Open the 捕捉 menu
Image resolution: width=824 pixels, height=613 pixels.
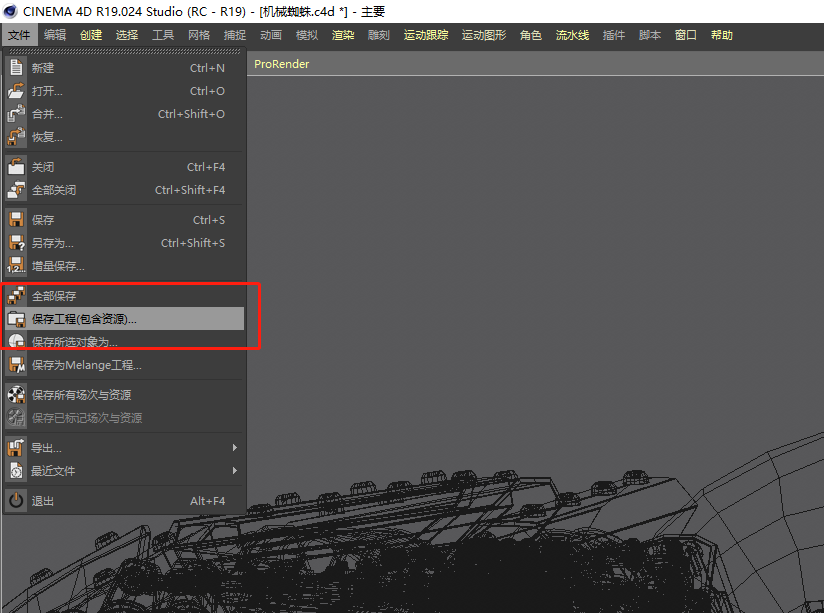pyautogui.click(x=234, y=35)
